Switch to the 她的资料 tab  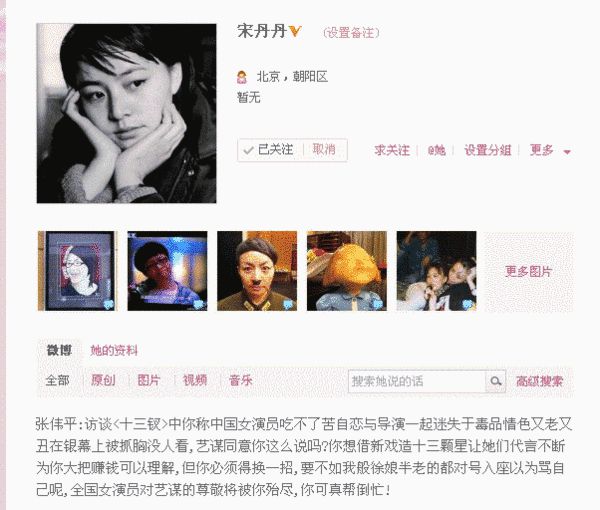pyautogui.click(x=114, y=350)
